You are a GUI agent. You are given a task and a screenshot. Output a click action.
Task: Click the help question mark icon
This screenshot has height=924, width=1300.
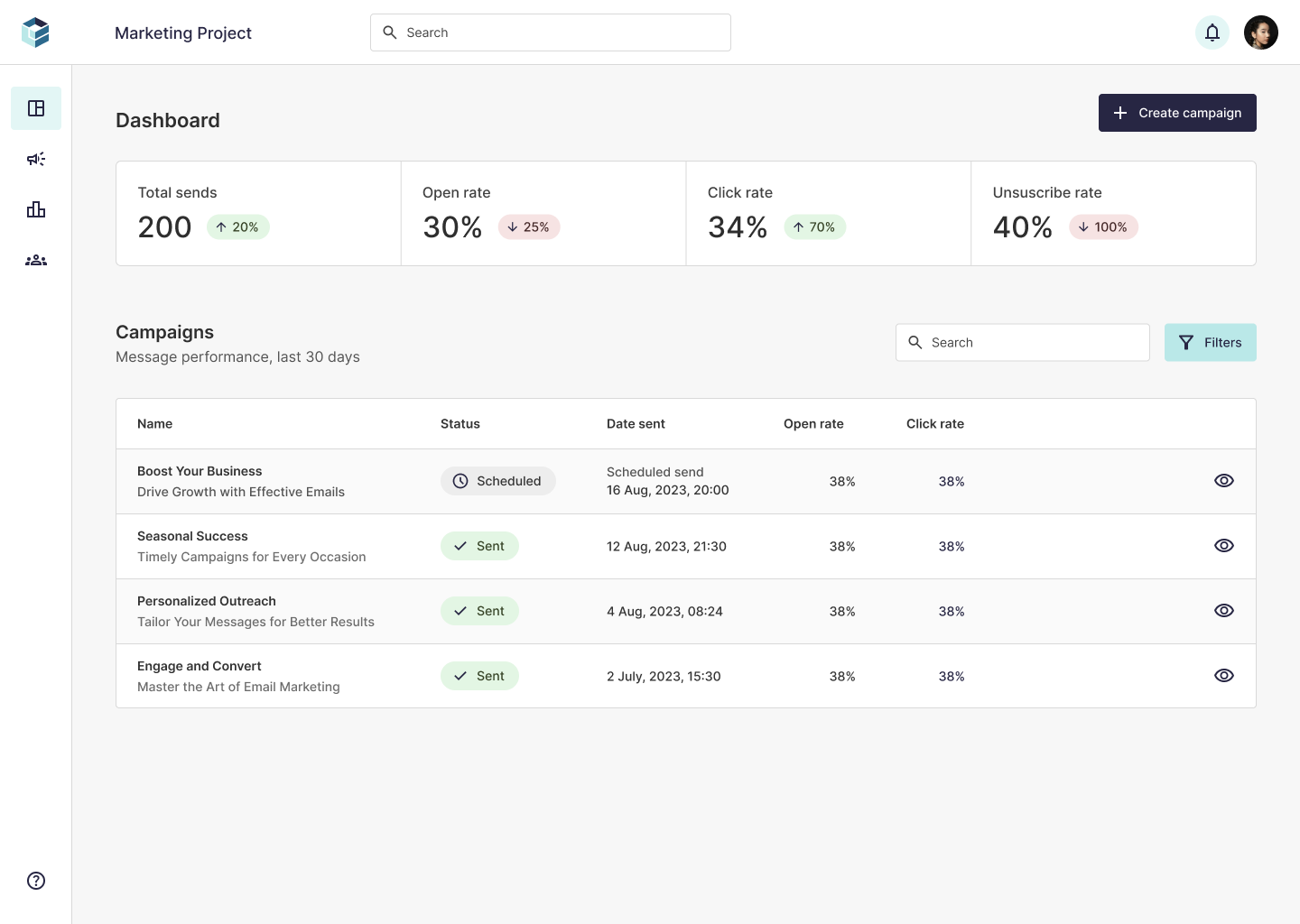36,881
